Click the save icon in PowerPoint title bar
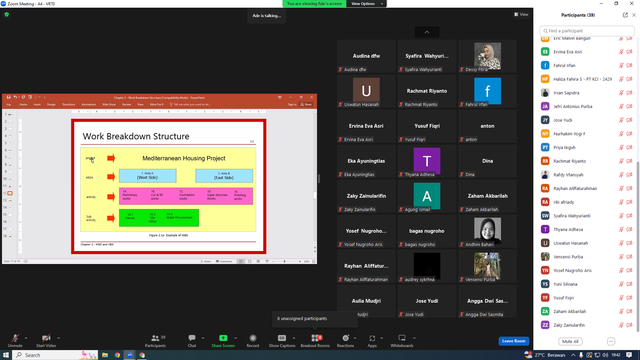This screenshot has height=360, width=640. [8, 98]
